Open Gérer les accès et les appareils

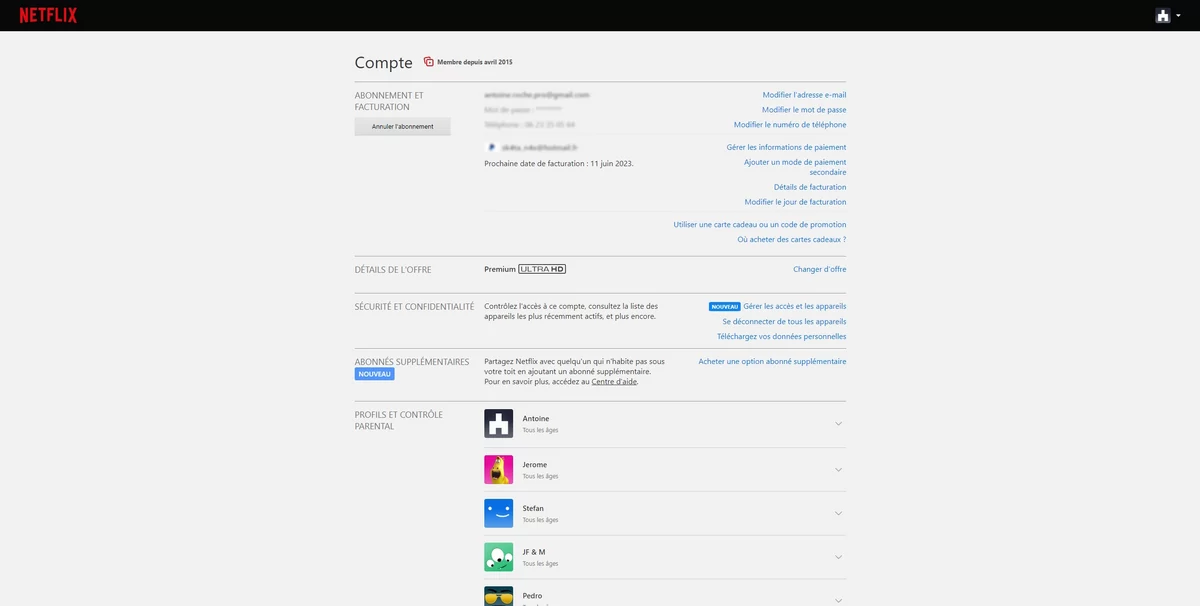pos(795,306)
